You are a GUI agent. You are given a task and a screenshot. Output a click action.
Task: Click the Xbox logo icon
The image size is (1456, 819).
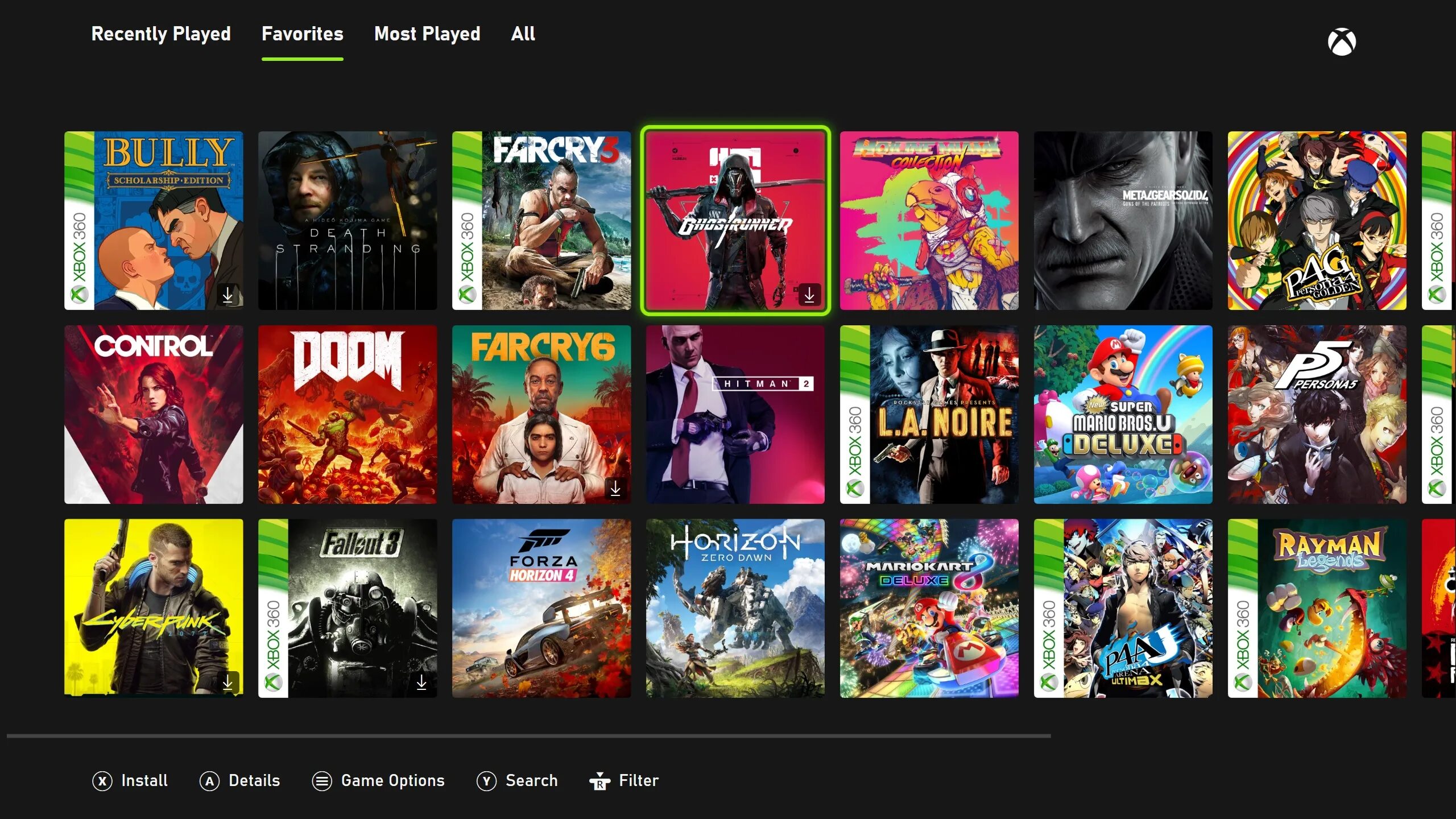pos(1341,42)
